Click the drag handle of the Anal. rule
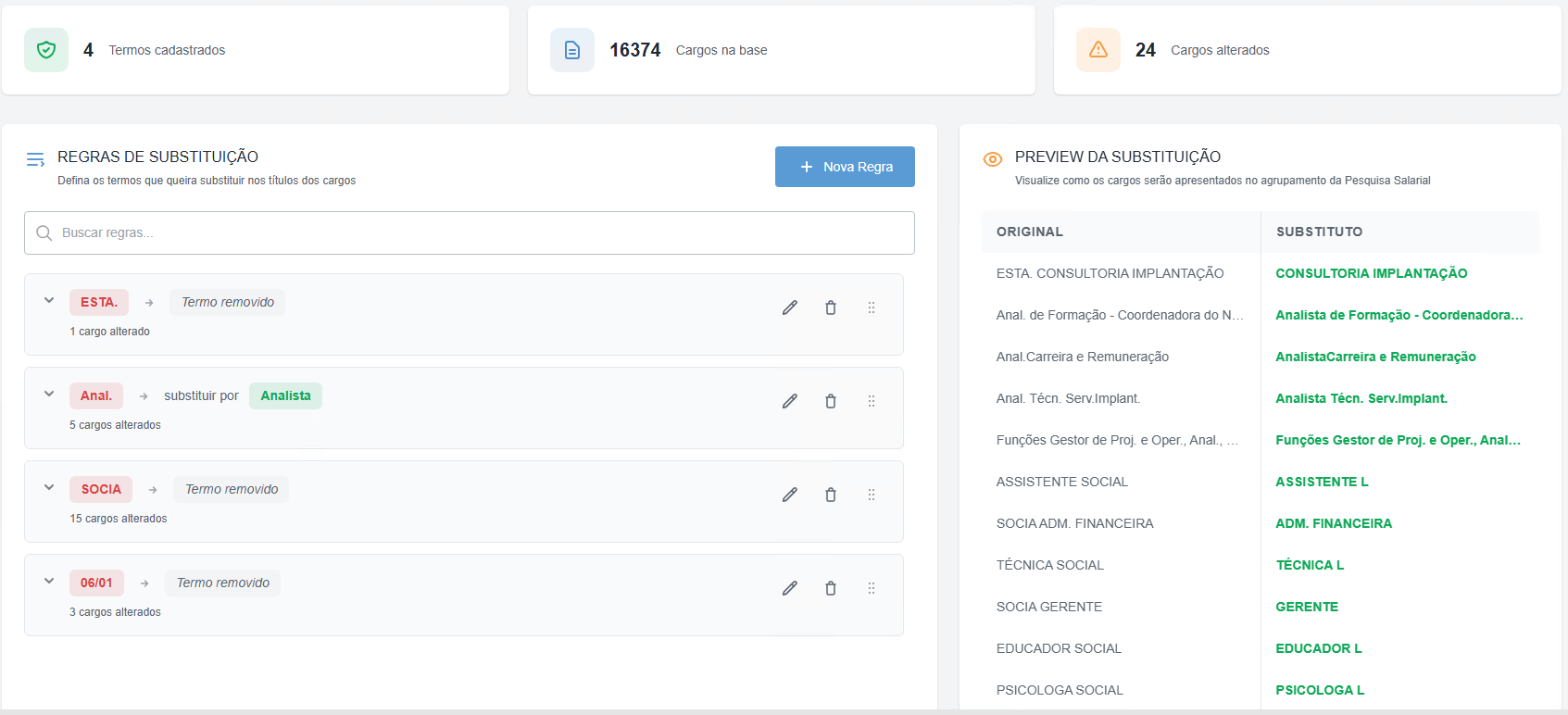This screenshot has width=1568, height=715. click(872, 401)
